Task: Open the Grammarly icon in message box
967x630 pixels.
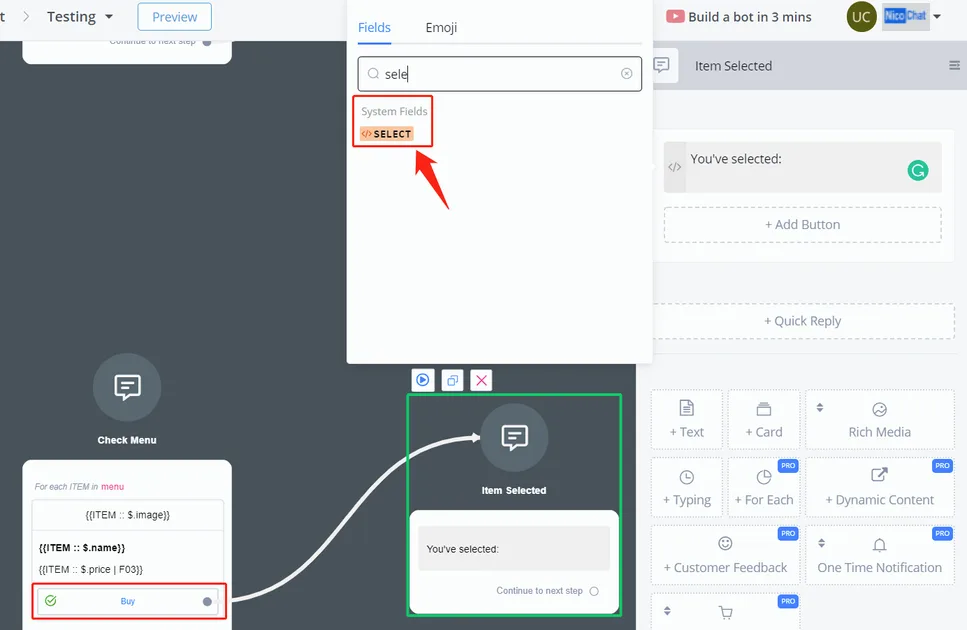Action: (918, 170)
